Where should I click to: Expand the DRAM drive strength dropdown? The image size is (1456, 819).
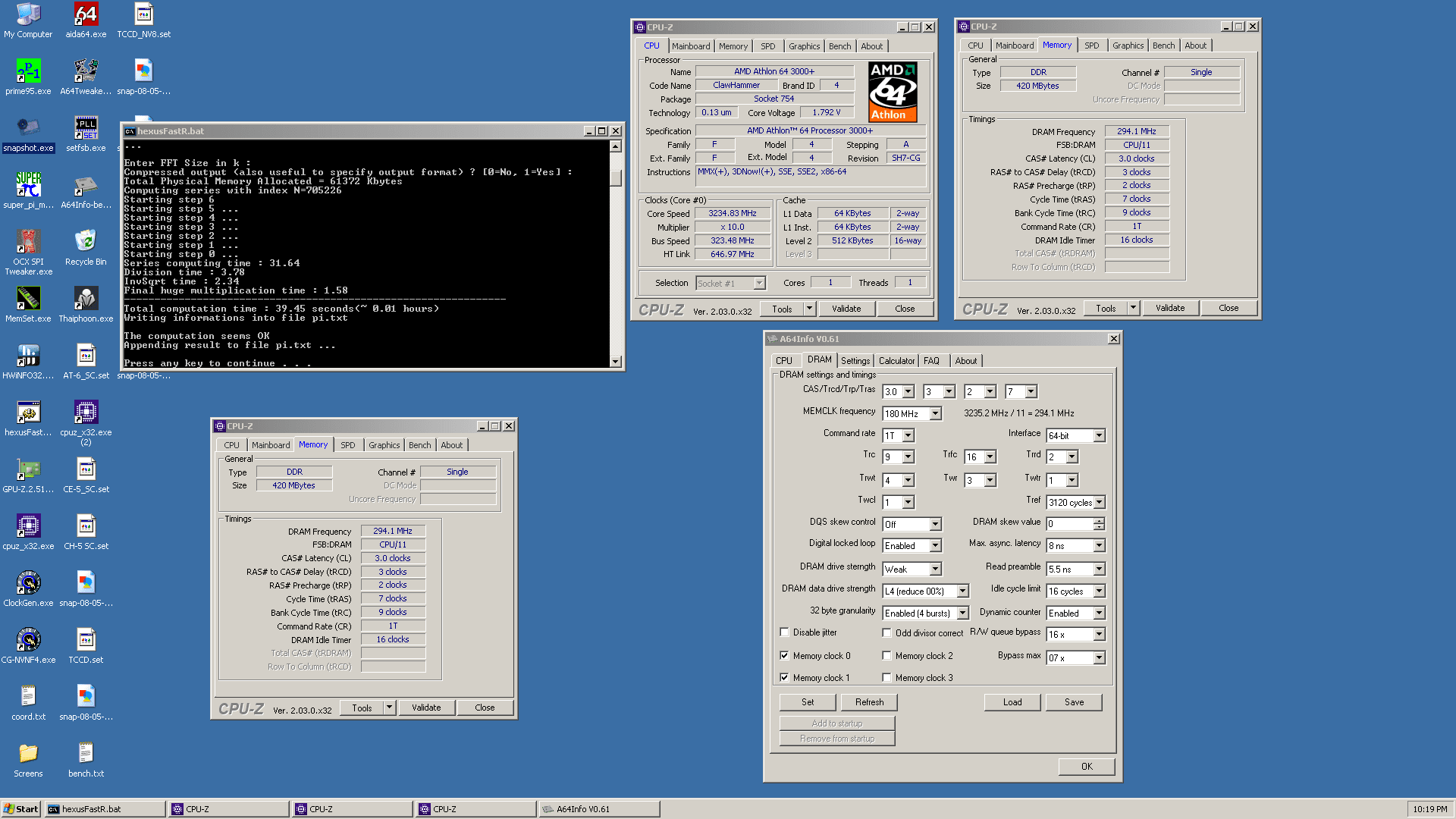(935, 569)
